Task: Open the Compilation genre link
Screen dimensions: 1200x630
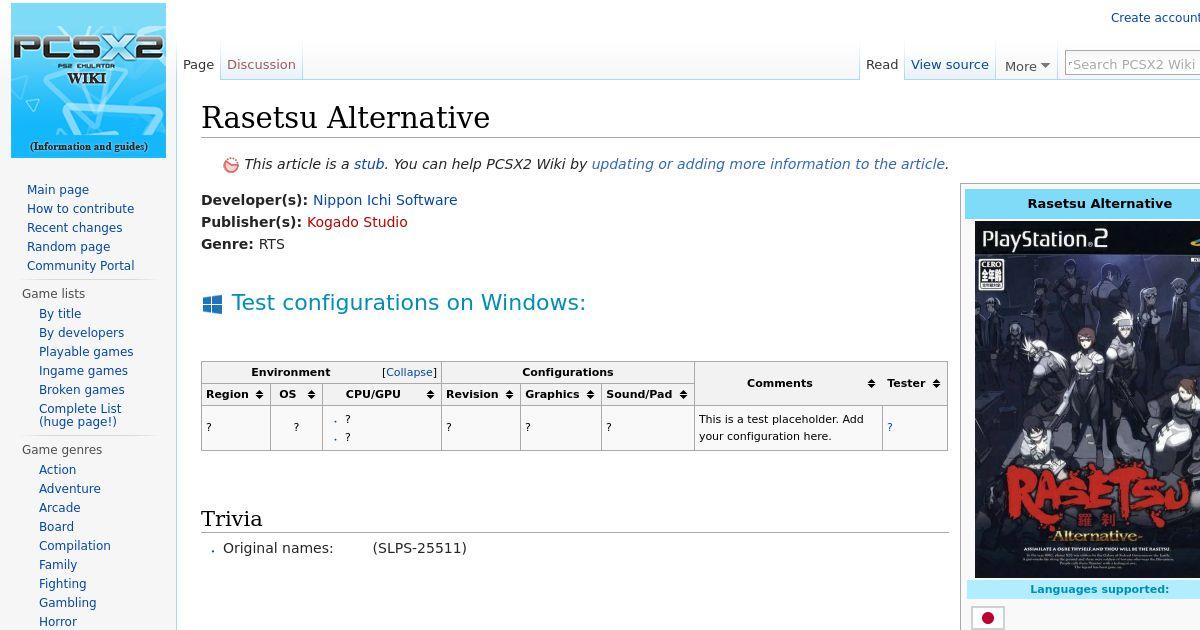Action: click(74, 546)
